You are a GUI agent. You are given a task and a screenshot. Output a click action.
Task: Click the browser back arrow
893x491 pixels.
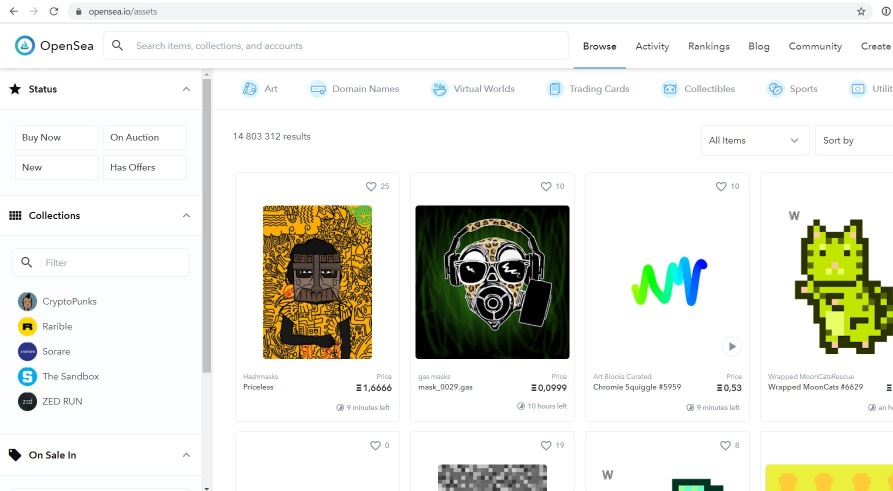(14, 11)
